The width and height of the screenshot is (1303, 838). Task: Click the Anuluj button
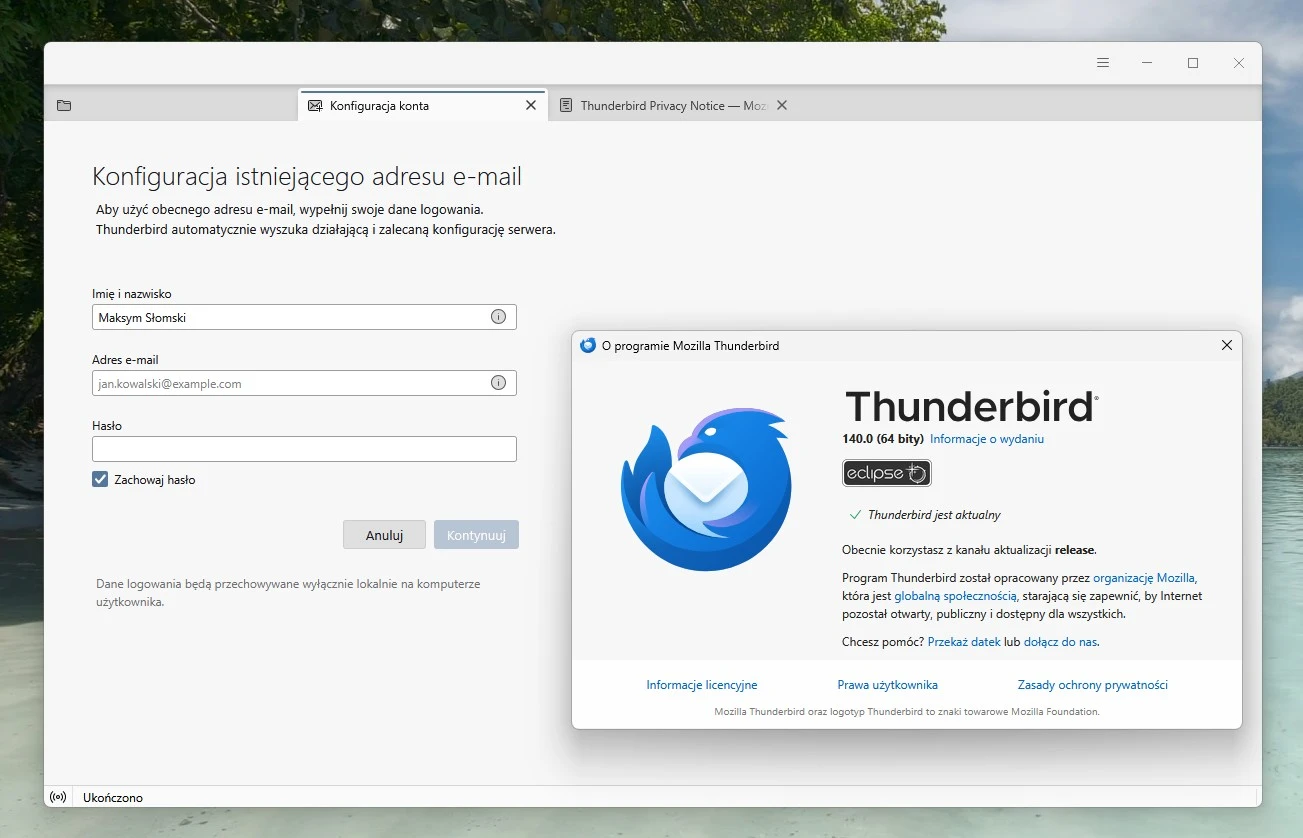[384, 535]
